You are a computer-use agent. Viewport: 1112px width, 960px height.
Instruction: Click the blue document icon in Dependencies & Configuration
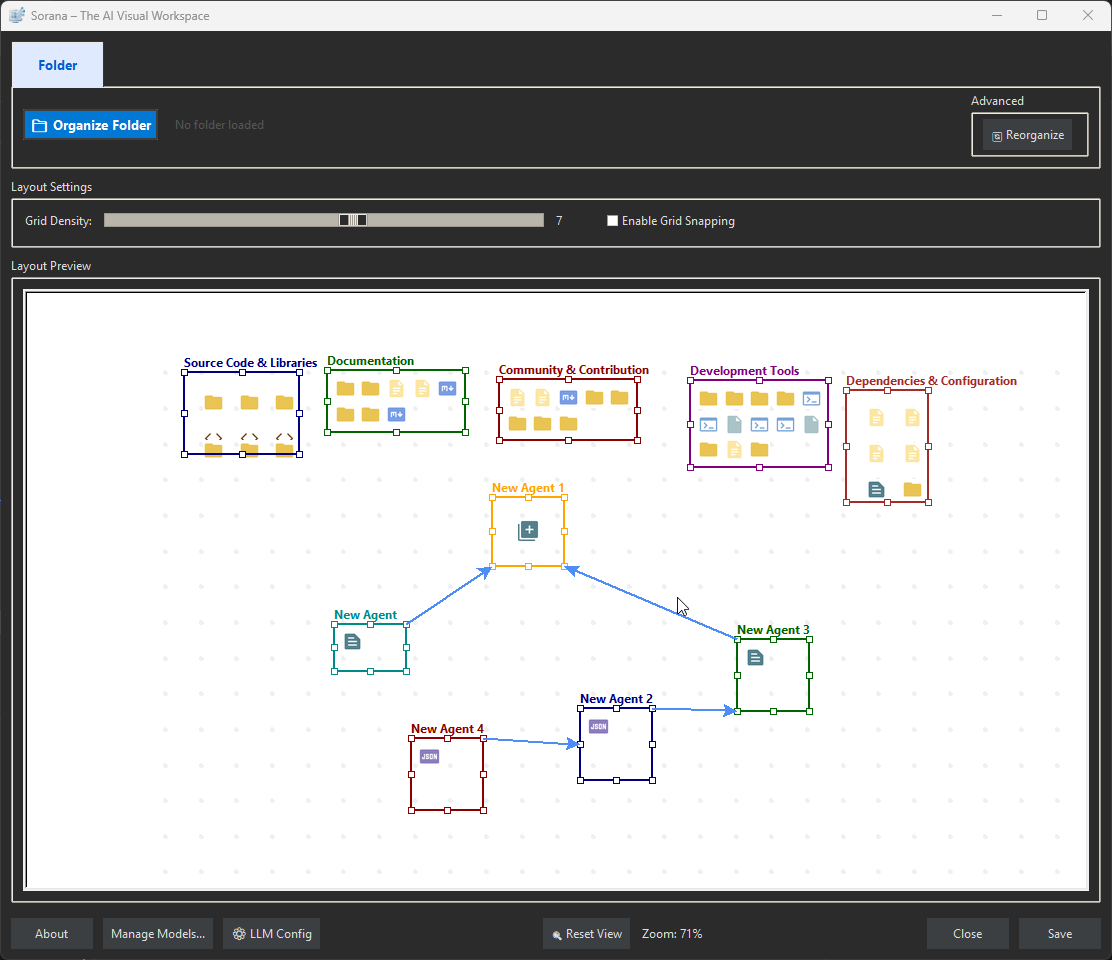(x=876, y=489)
